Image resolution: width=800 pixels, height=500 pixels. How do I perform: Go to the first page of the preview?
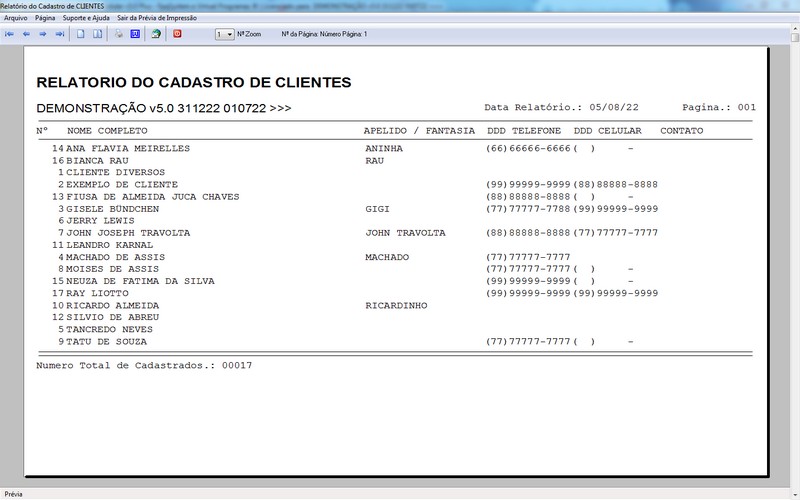[9, 34]
